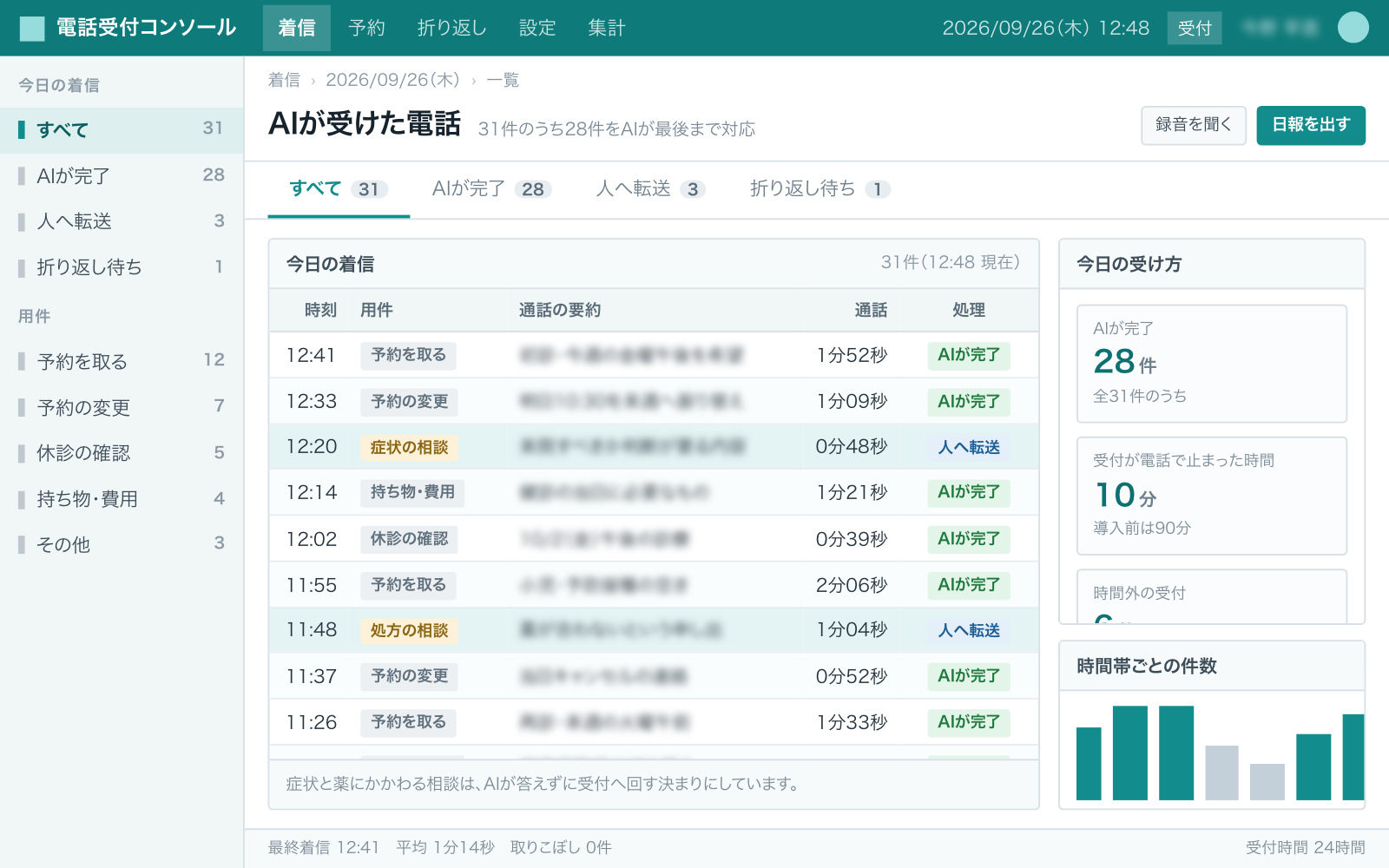Open the user avatar circle
Screen dimensions: 1389x868
[x=1353, y=28]
